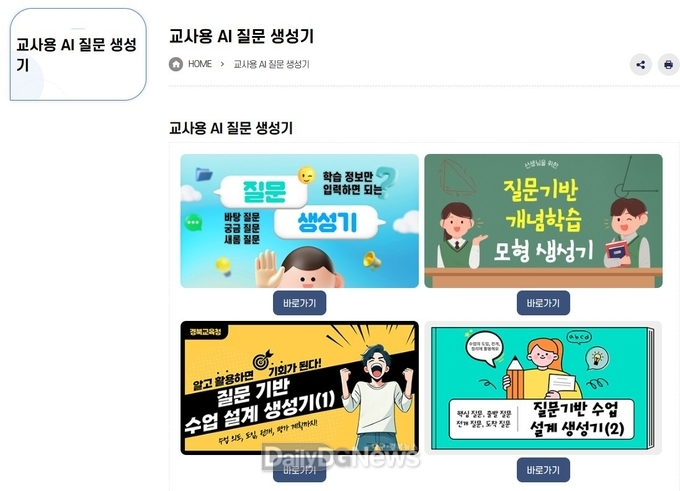The height and width of the screenshot is (491, 680).
Task: Click the print icon button
Action: point(668,65)
